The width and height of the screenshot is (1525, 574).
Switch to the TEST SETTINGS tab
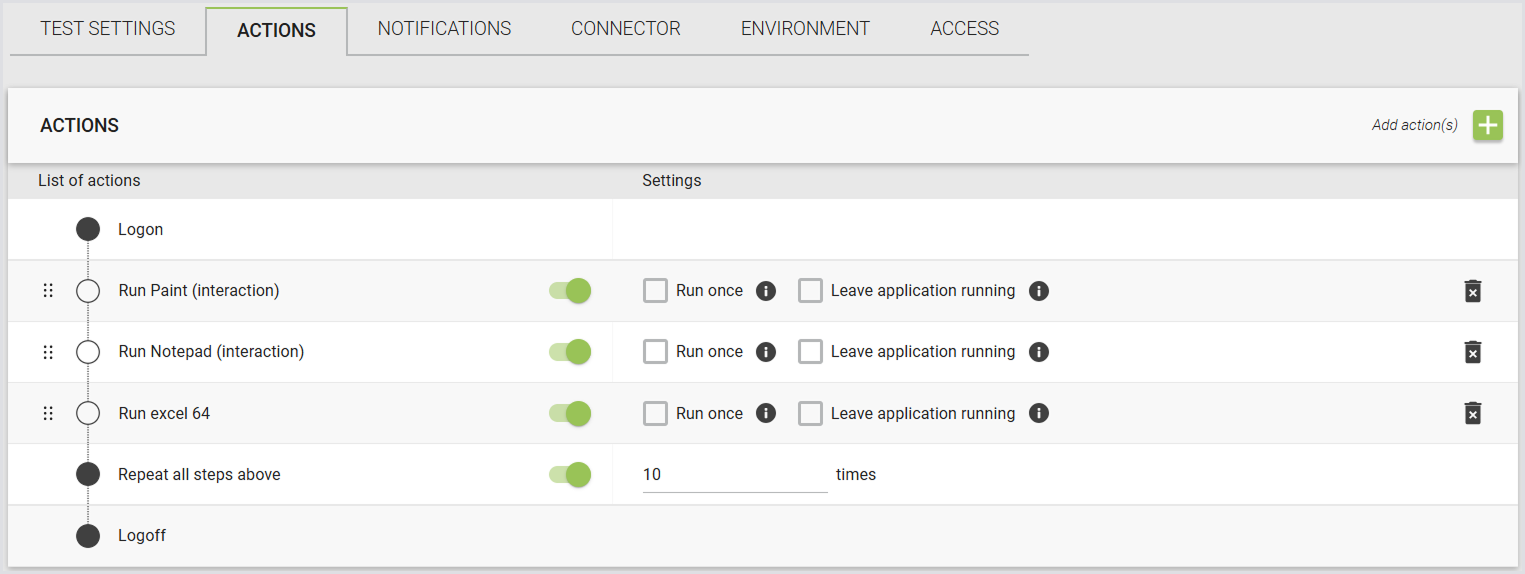coord(108,29)
